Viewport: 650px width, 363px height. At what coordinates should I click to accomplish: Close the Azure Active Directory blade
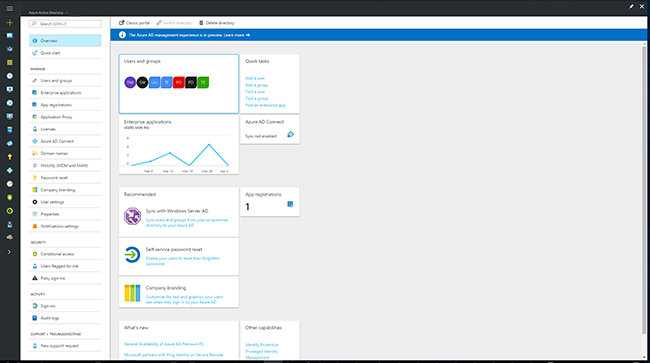pos(642,7)
